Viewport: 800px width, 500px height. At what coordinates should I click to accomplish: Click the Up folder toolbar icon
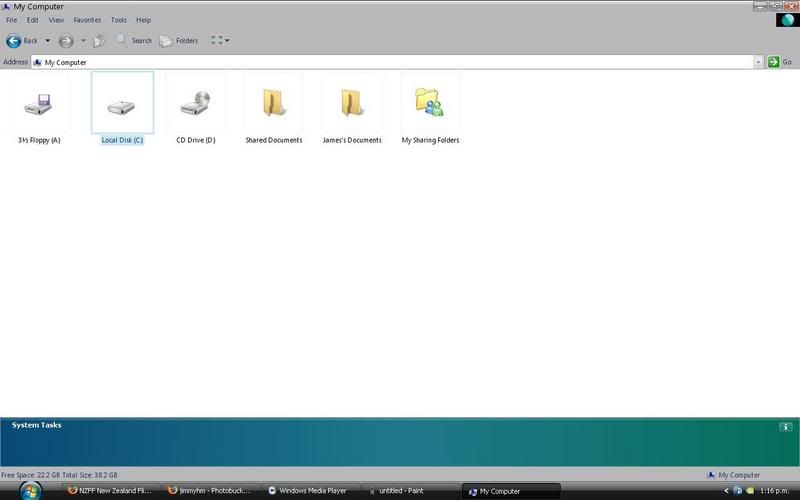tap(99, 41)
